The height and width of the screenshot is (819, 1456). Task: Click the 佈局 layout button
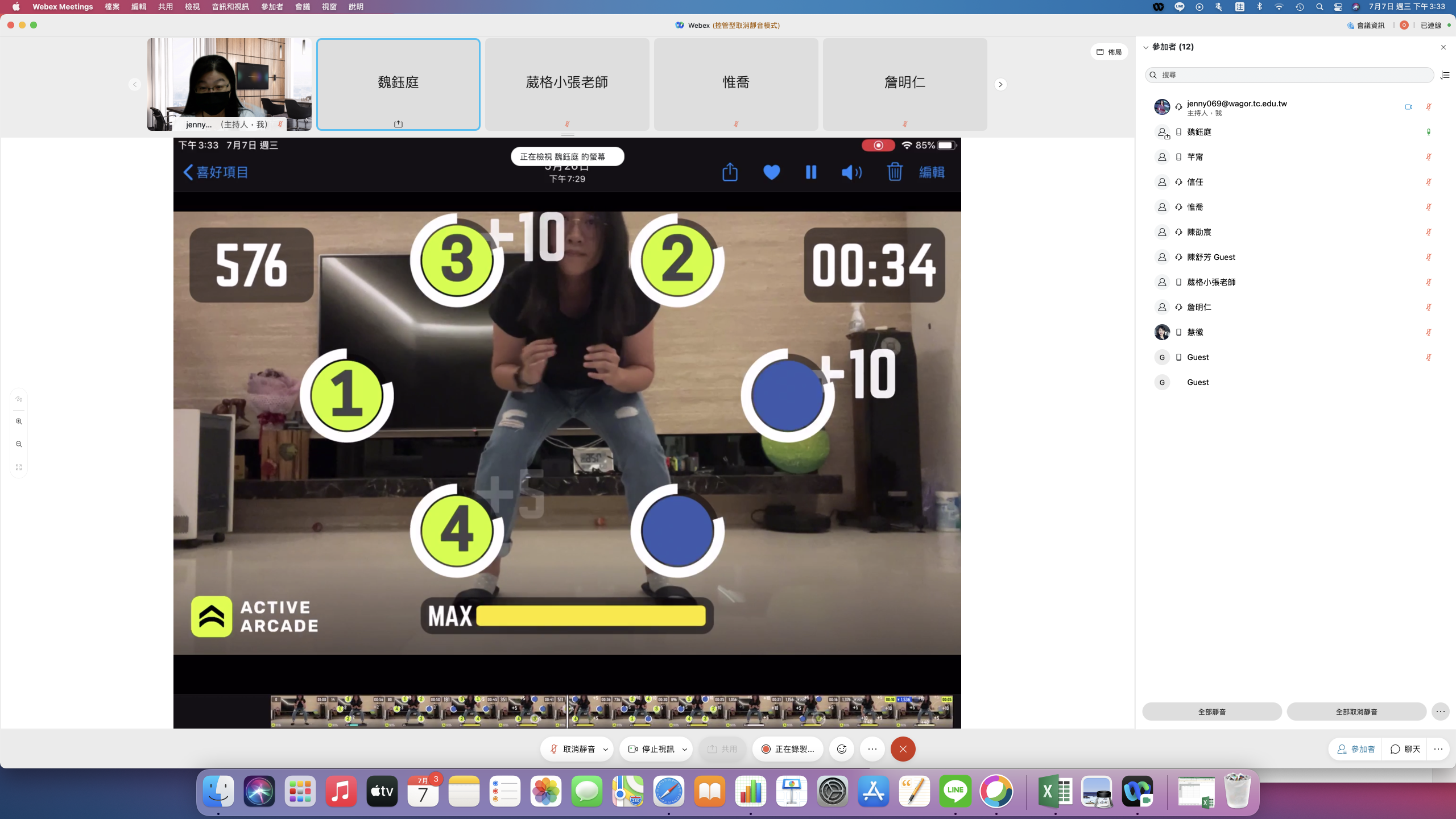(x=1108, y=52)
